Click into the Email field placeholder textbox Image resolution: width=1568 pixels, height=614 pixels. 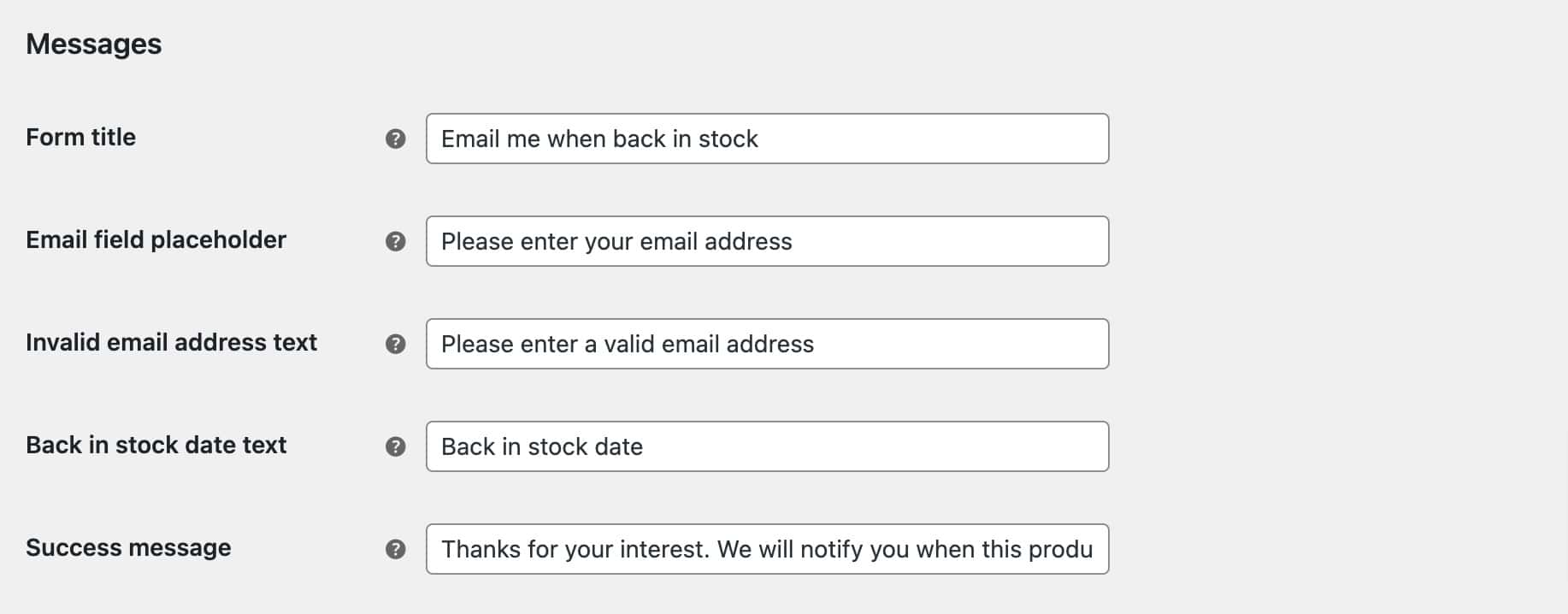767,241
